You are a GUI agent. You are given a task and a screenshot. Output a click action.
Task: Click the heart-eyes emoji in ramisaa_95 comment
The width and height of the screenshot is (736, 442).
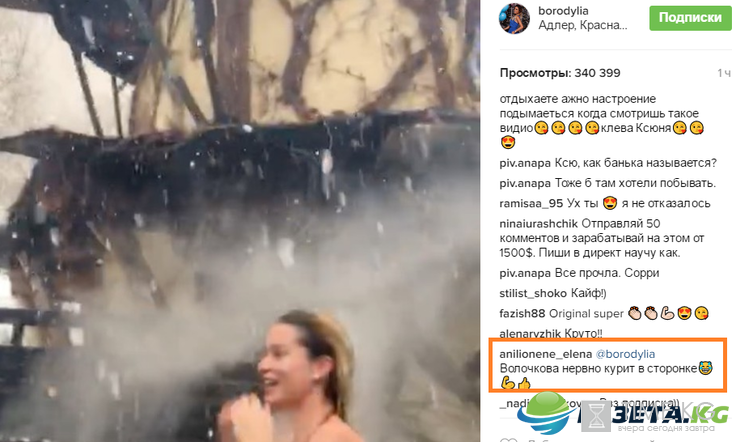coord(610,203)
